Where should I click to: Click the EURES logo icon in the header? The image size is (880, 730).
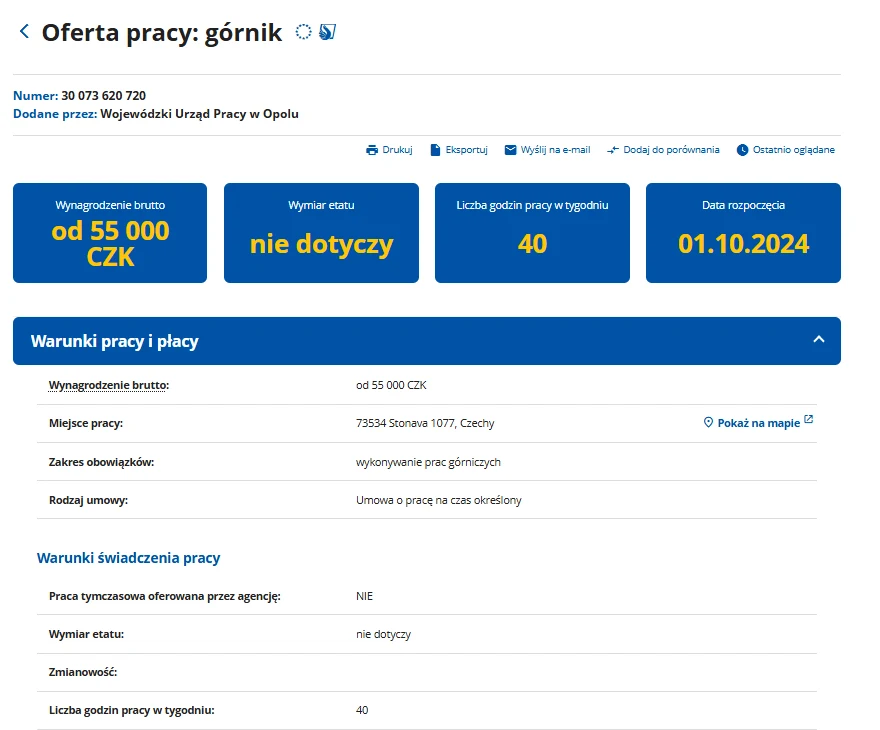(x=327, y=31)
